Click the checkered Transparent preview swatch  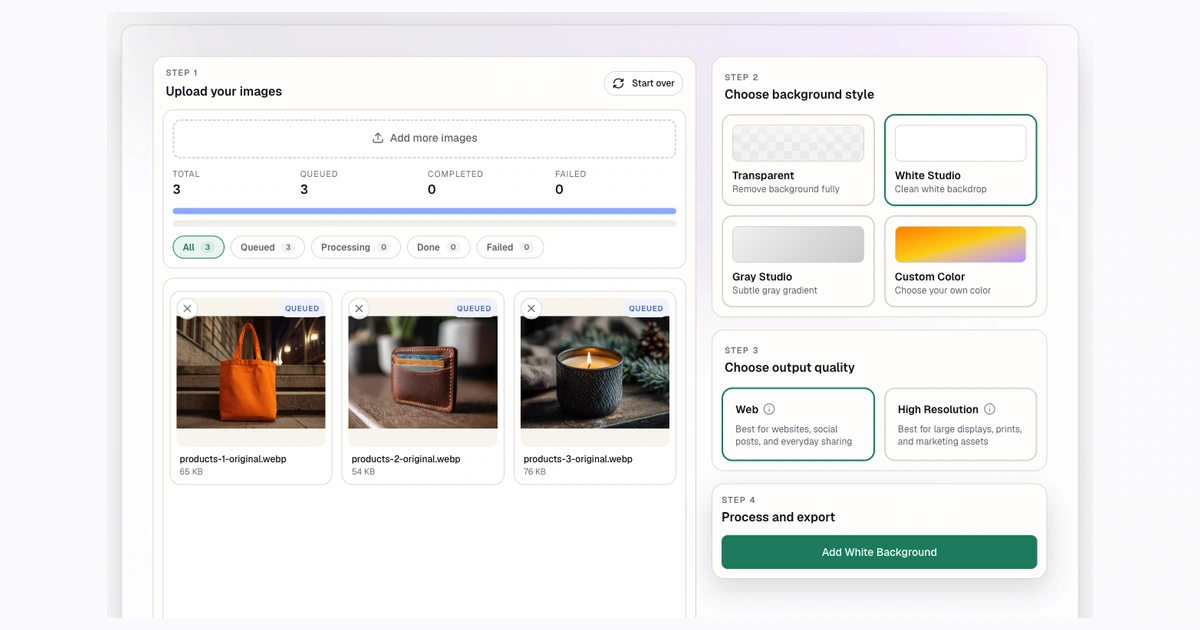pos(798,143)
